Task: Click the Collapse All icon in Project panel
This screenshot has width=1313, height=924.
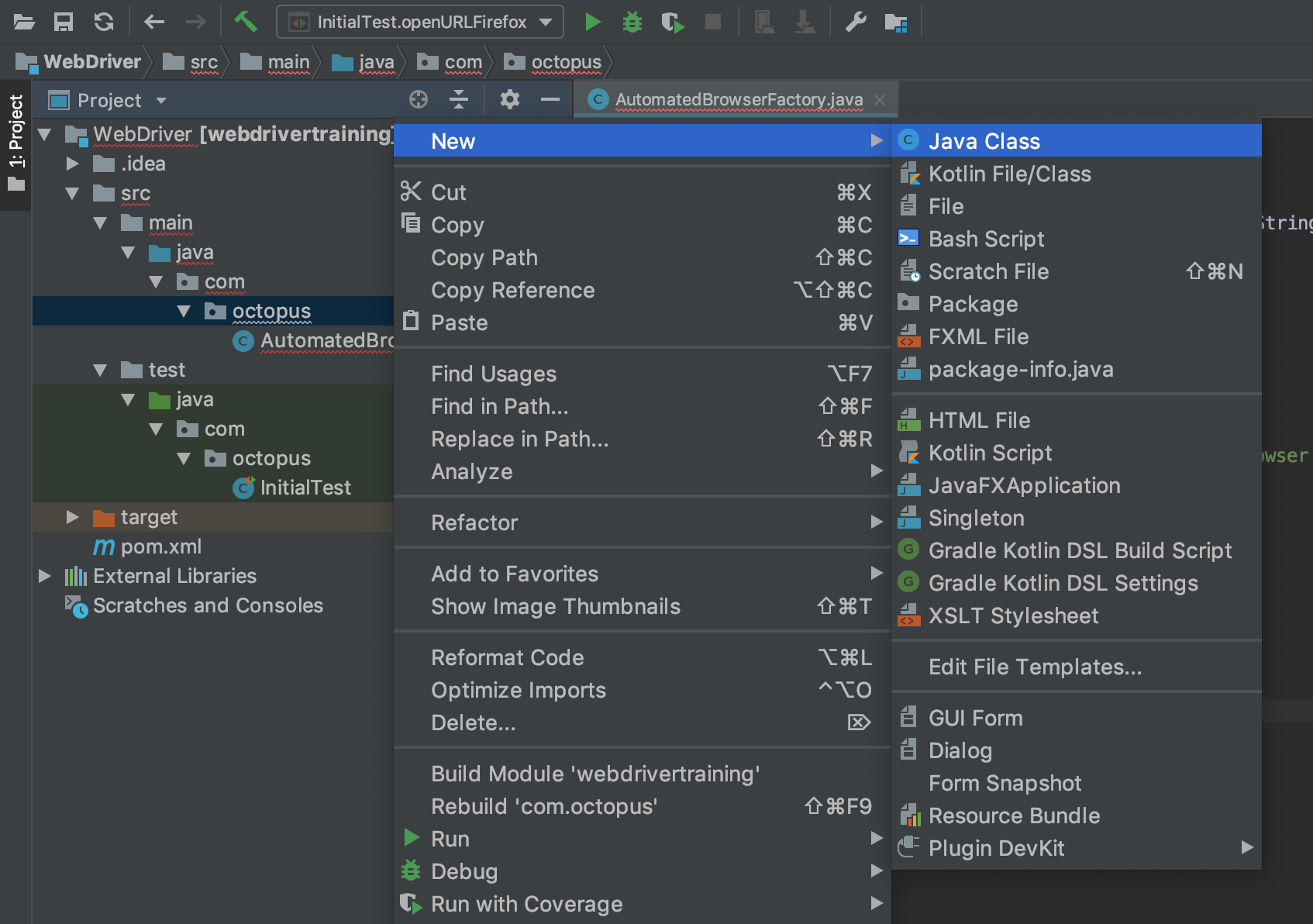Action: tap(459, 99)
